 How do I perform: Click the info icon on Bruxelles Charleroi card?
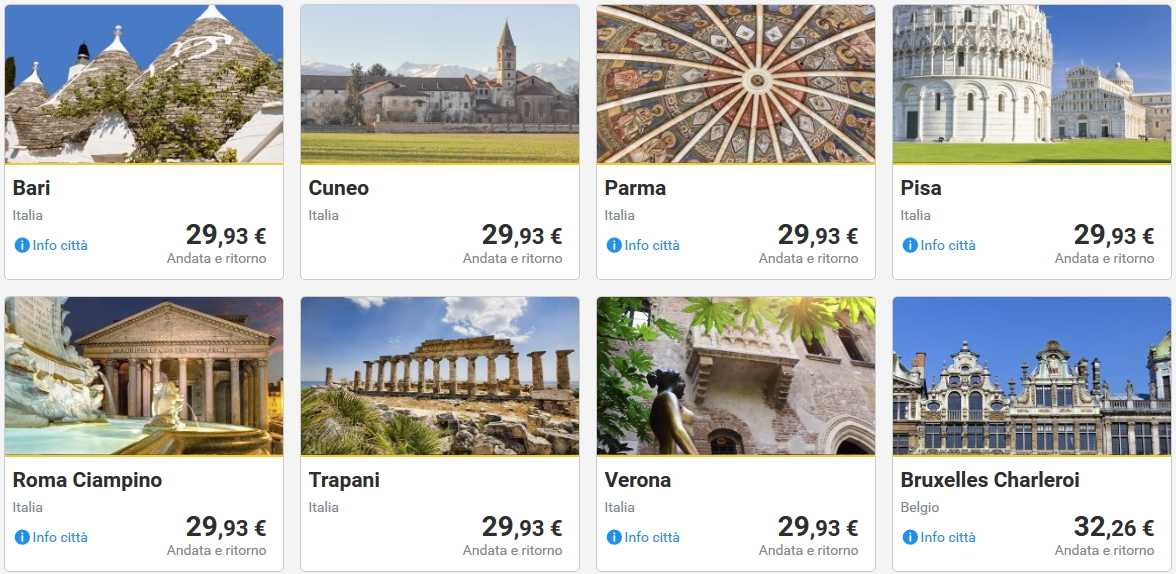[910, 537]
